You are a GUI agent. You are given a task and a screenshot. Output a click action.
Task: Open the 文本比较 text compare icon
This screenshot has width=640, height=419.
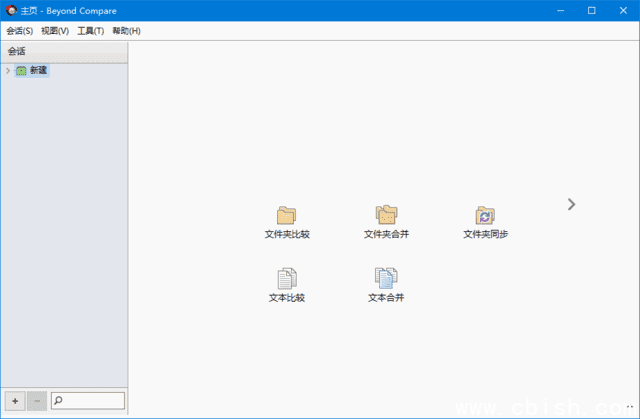coord(287,278)
